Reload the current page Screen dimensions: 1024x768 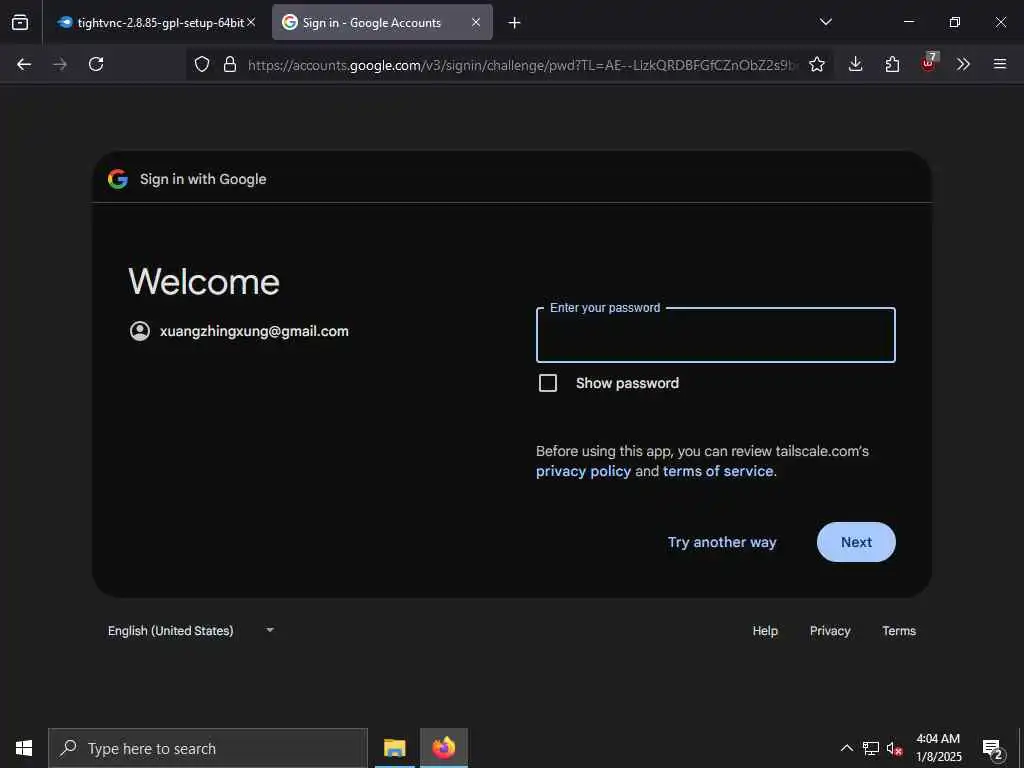[96, 64]
